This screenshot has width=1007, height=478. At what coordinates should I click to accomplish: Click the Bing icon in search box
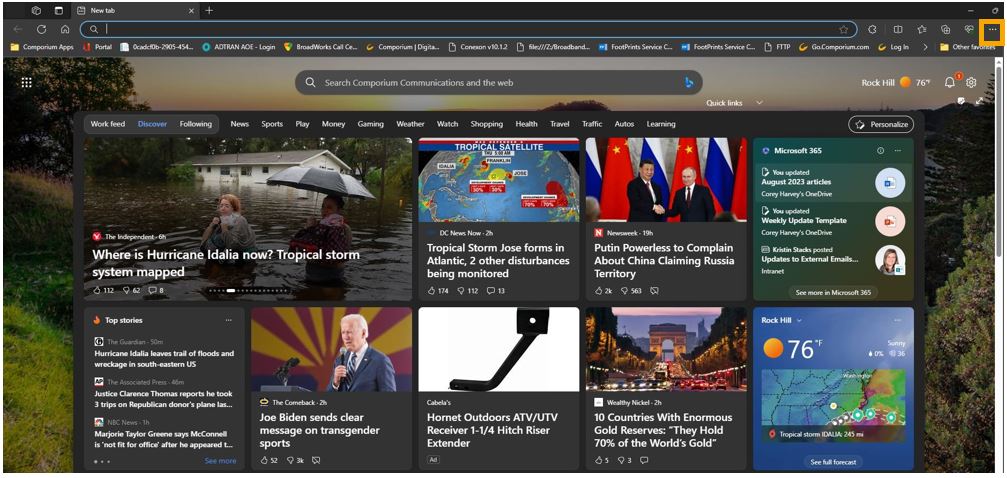pos(688,83)
